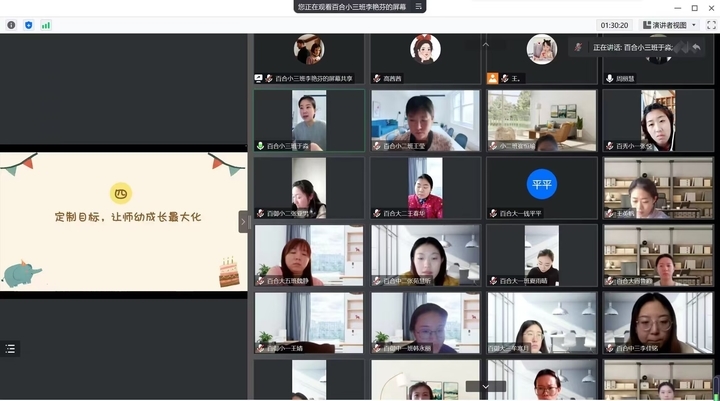The width and height of the screenshot is (720, 401).
Task: Collapse the video panel with the side arrow
Action: click(x=243, y=222)
